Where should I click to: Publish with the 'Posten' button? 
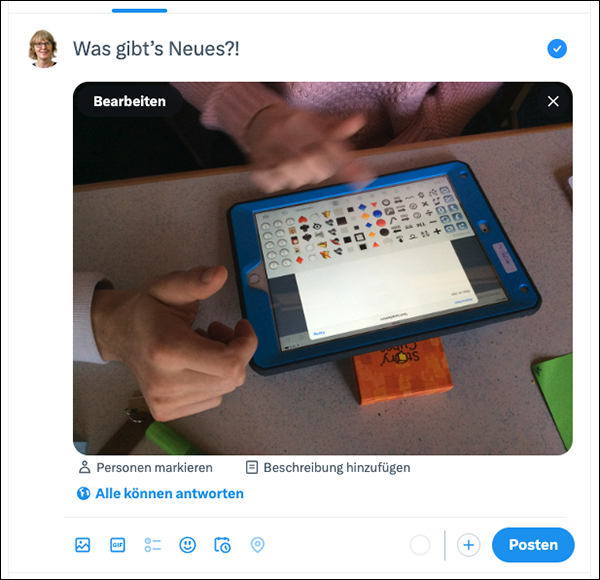click(x=533, y=545)
